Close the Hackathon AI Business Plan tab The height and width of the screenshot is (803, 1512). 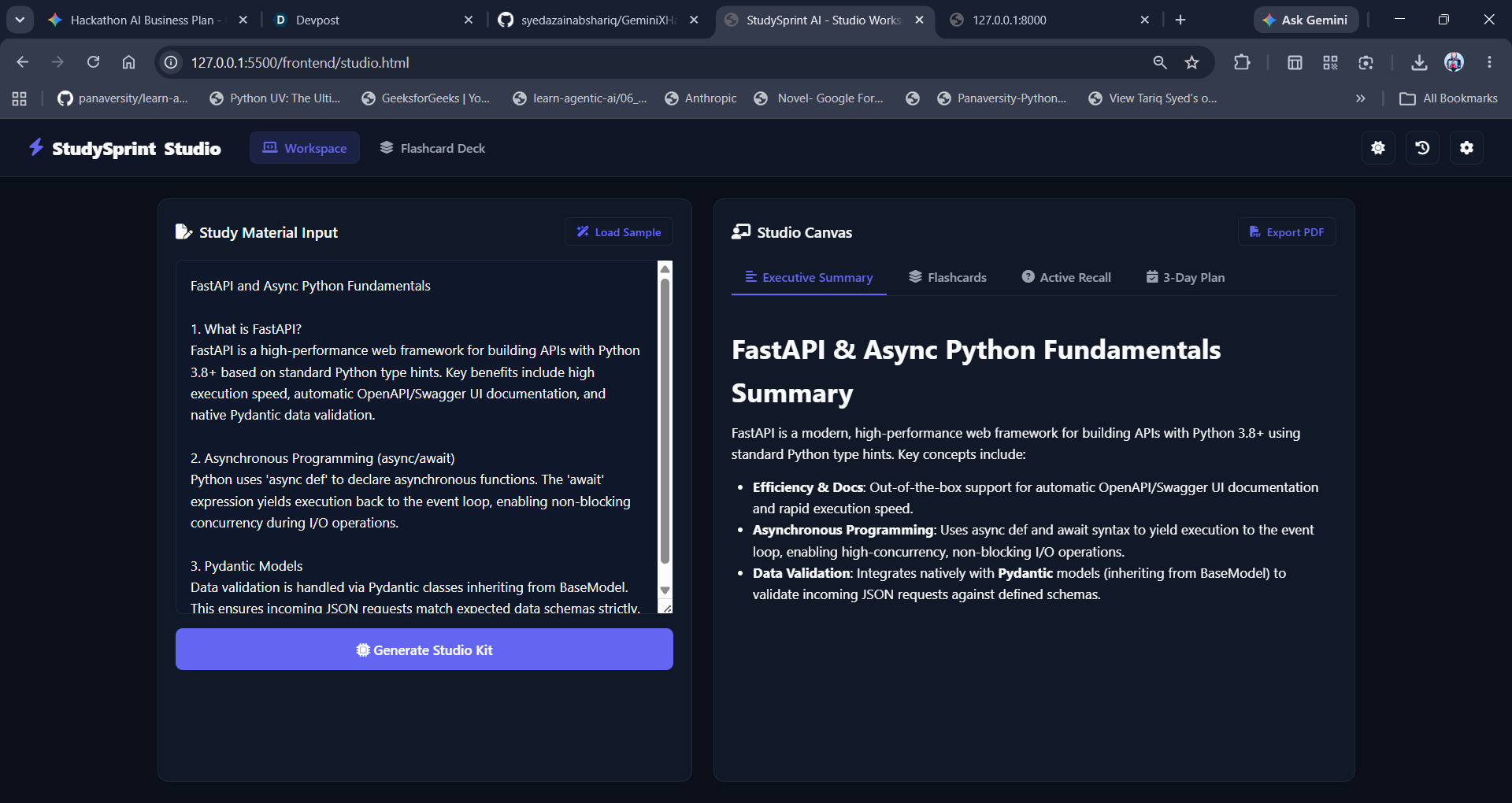click(x=243, y=20)
